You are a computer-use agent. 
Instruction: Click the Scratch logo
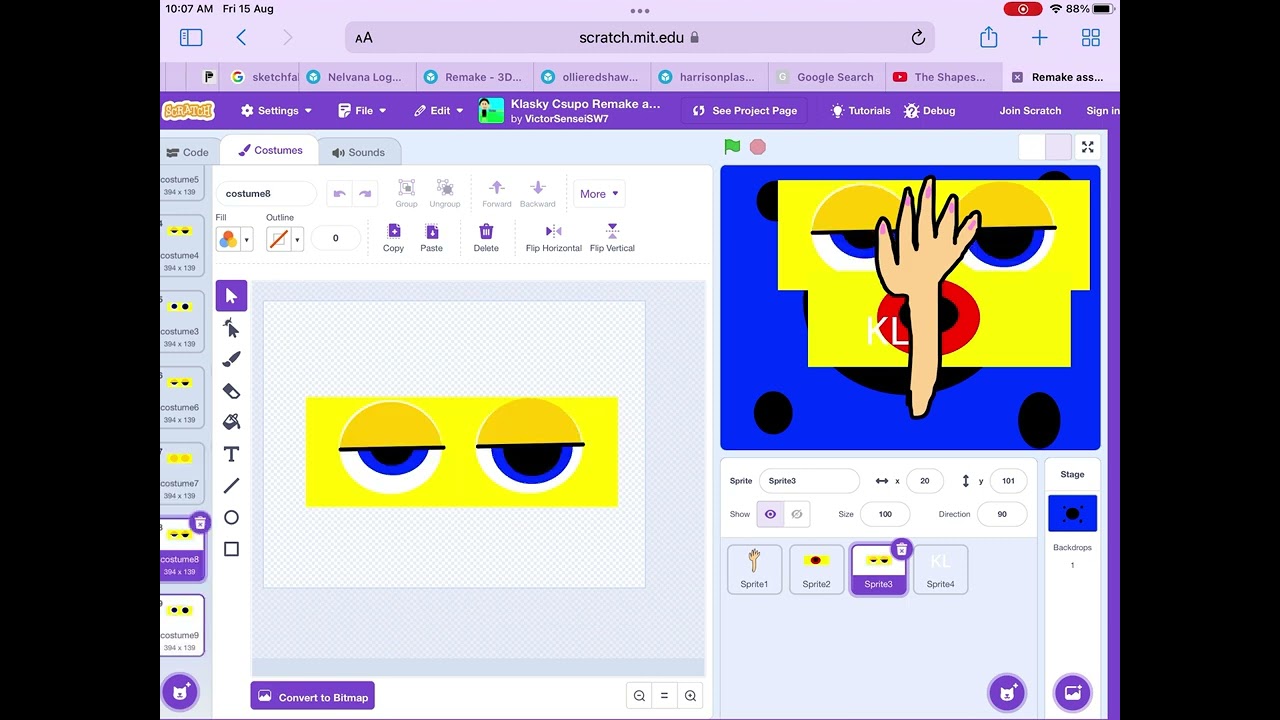point(188,111)
